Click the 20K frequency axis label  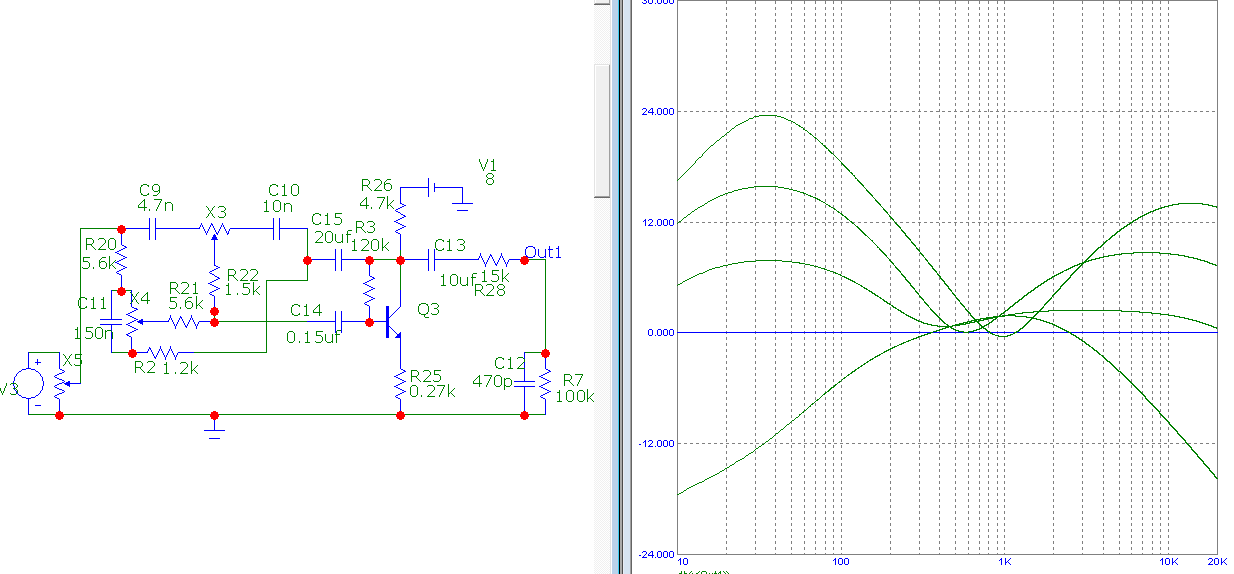point(1216,562)
